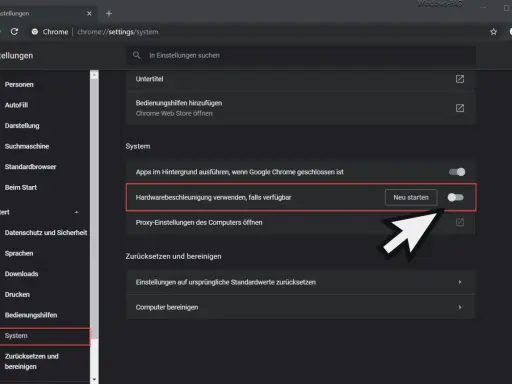Expand the Computer bereinigen arrow

click(460, 307)
